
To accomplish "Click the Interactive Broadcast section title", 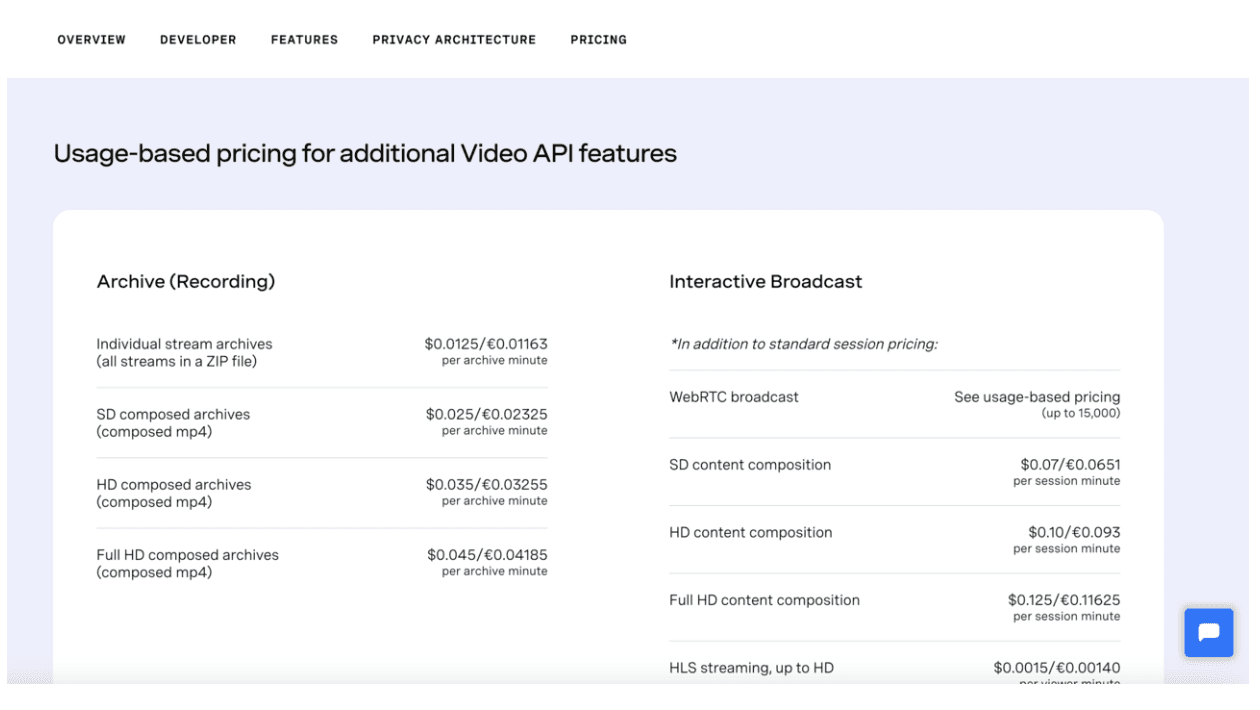I will [x=765, y=282].
